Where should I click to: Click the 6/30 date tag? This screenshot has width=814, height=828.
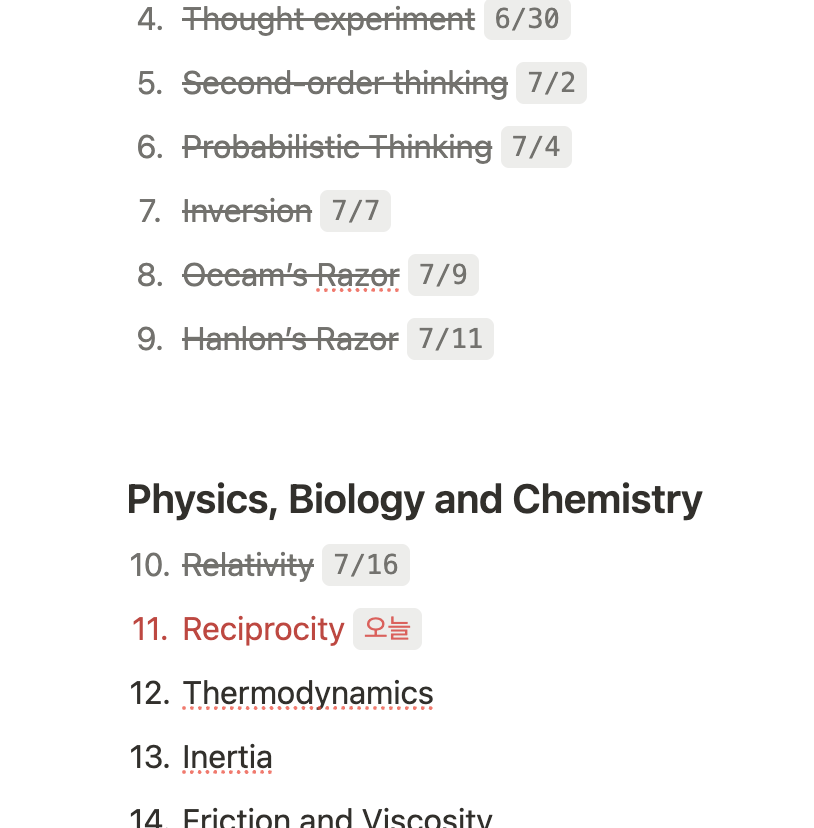click(x=527, y=19)
